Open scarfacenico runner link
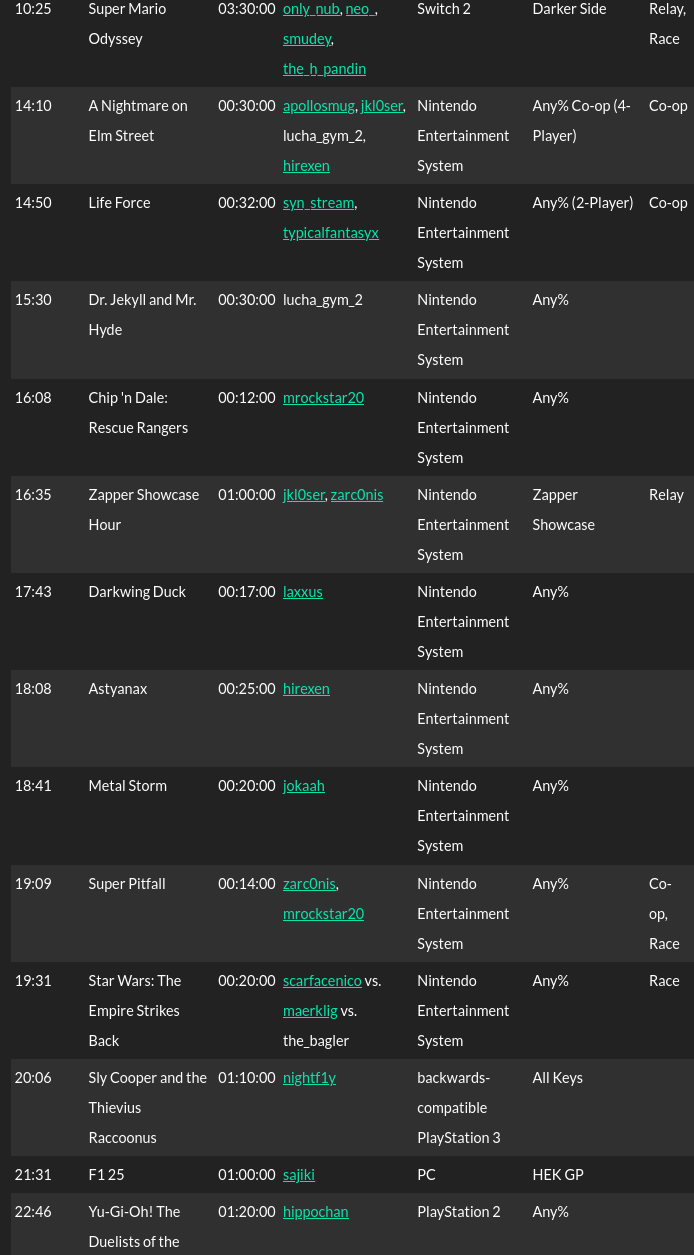The height and width of the screenshot is (1255, 694). 322,981
